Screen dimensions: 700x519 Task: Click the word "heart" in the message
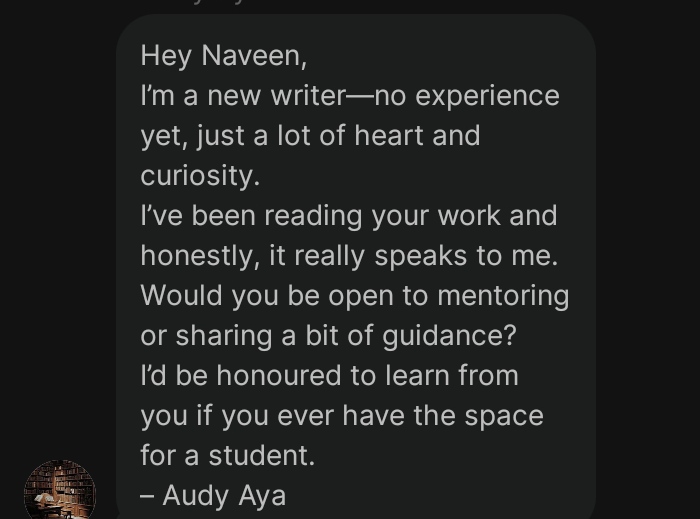[388, 135]
